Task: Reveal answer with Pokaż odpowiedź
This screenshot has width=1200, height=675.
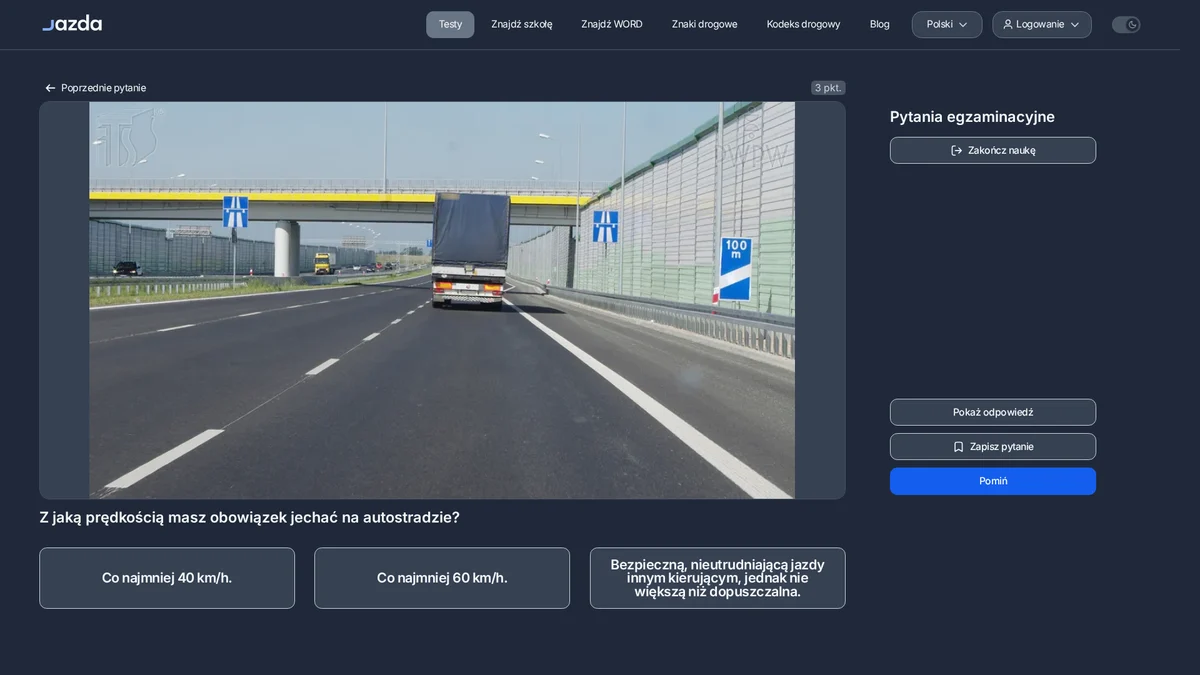Action: tap(993, 412)
